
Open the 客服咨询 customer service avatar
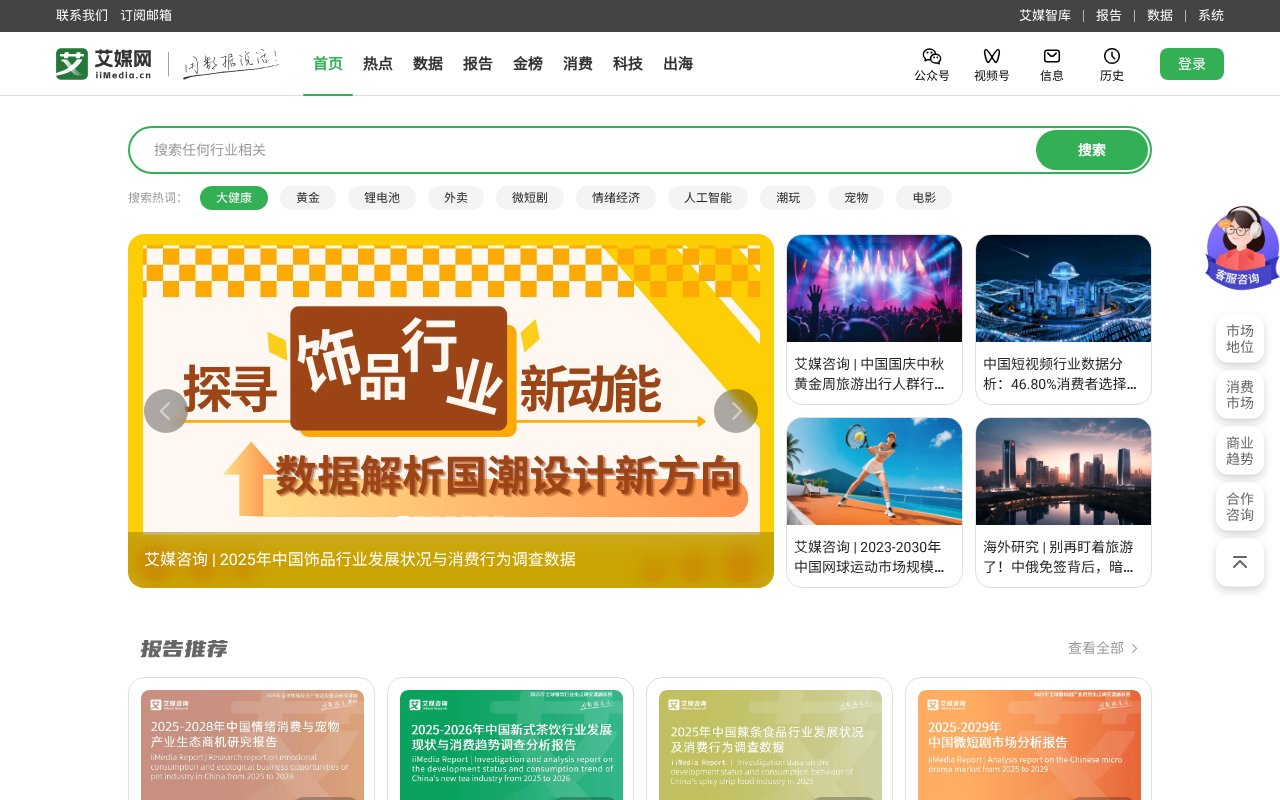click(x=1240, y=247)
